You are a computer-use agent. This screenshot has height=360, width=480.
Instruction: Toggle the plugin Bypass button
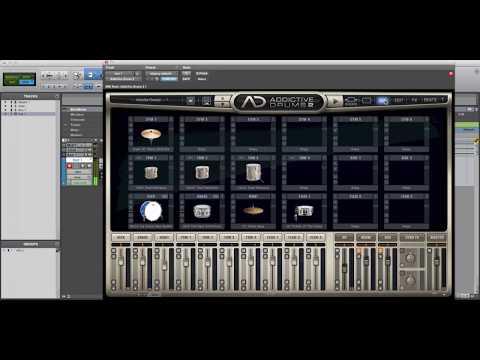(x=202, y=73)
